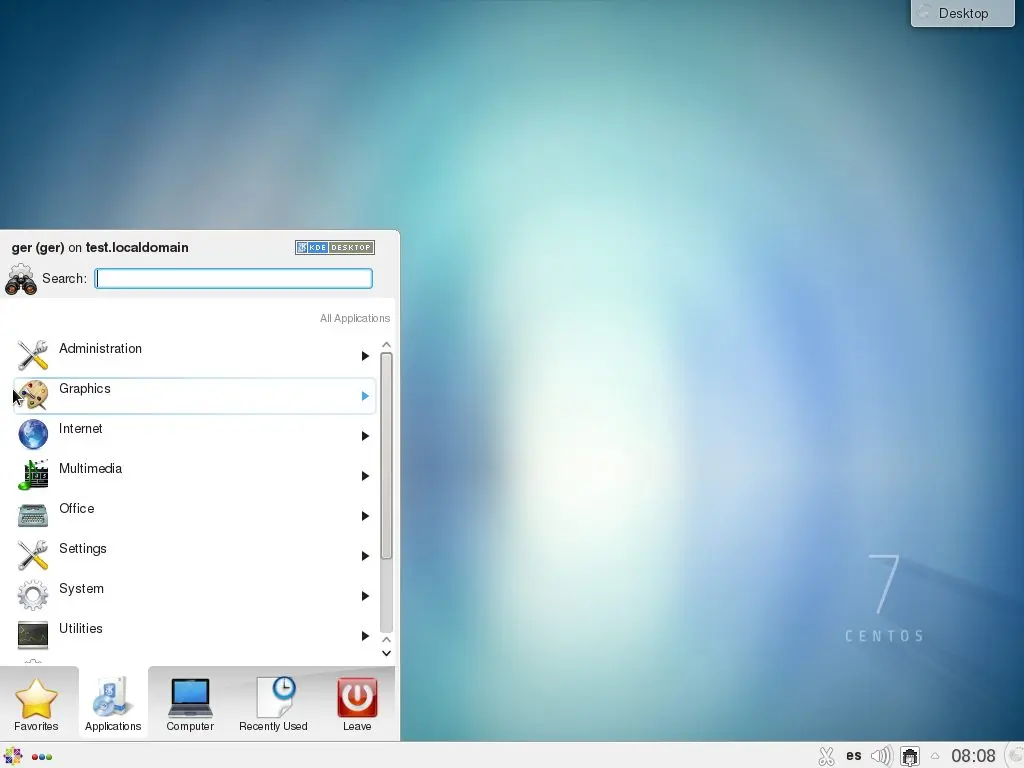Switch to the Favorites tab
Image resolution: width=1024 pixels, height=768 pixels.
[36, 704]
